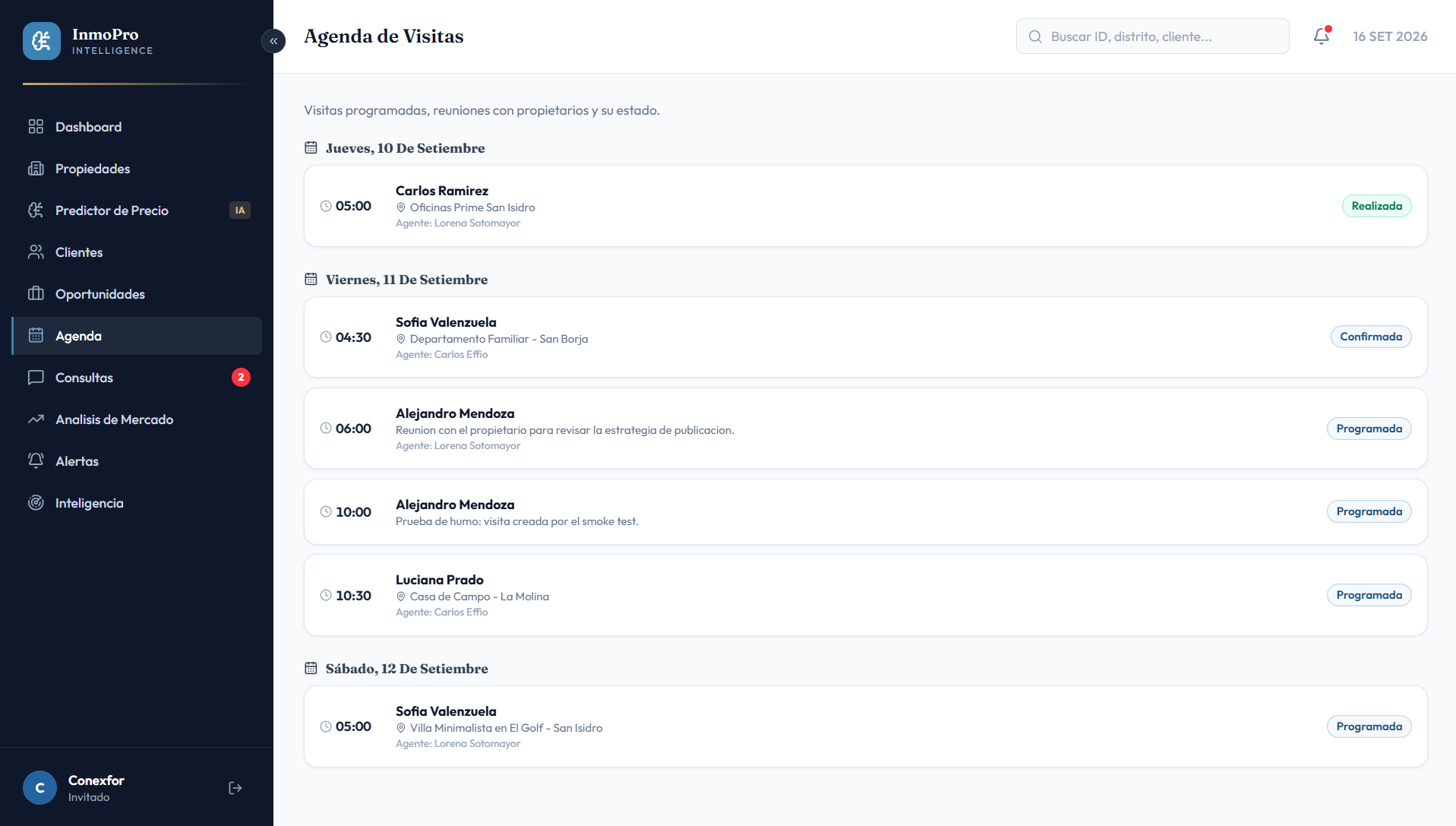1456x826 pixels.
Task: Click the location pin beside Casa de Campo - La Molina
Action: (401, 597)
